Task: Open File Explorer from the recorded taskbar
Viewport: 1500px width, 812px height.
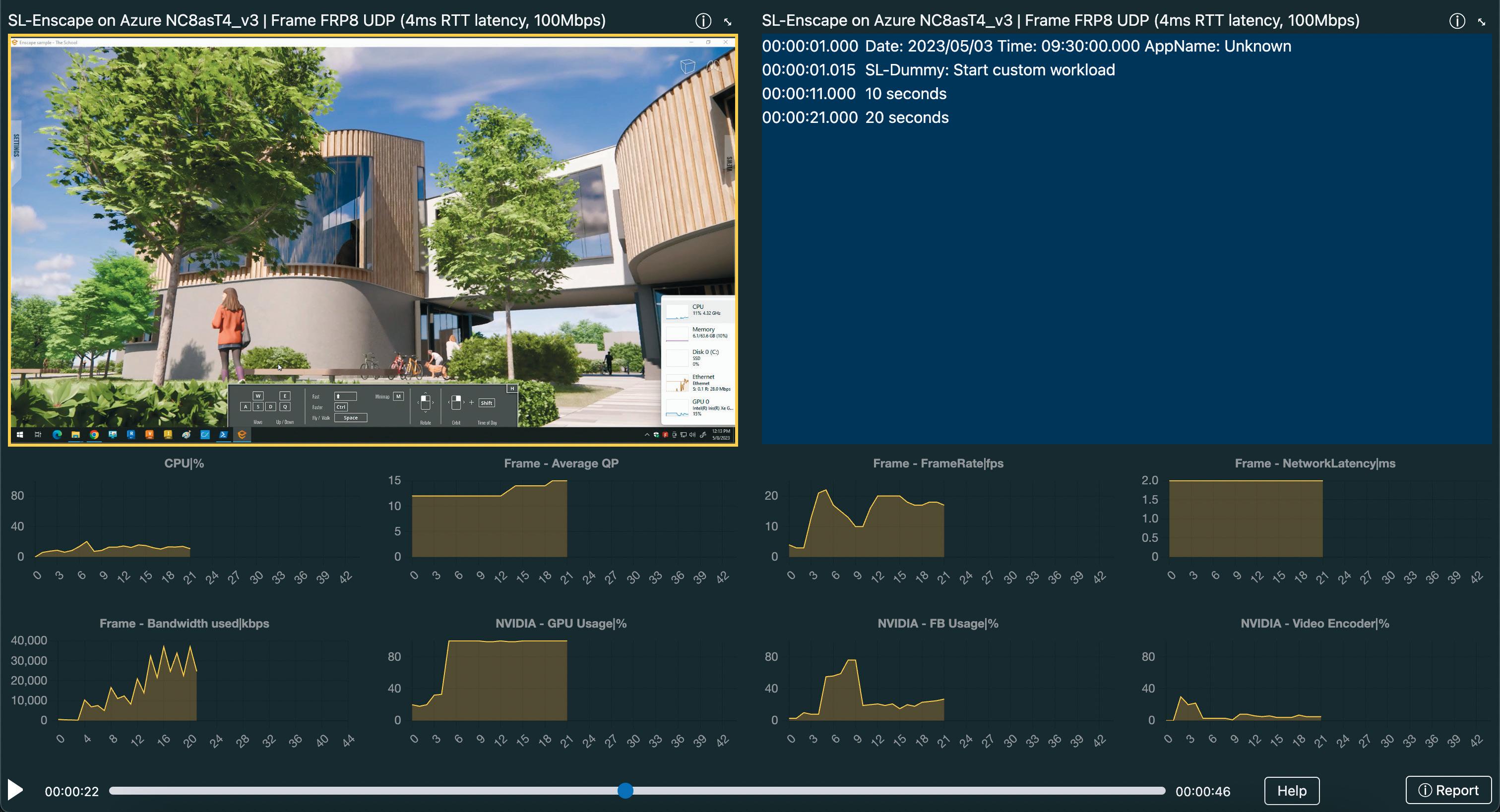Action: tap(75, 435)
